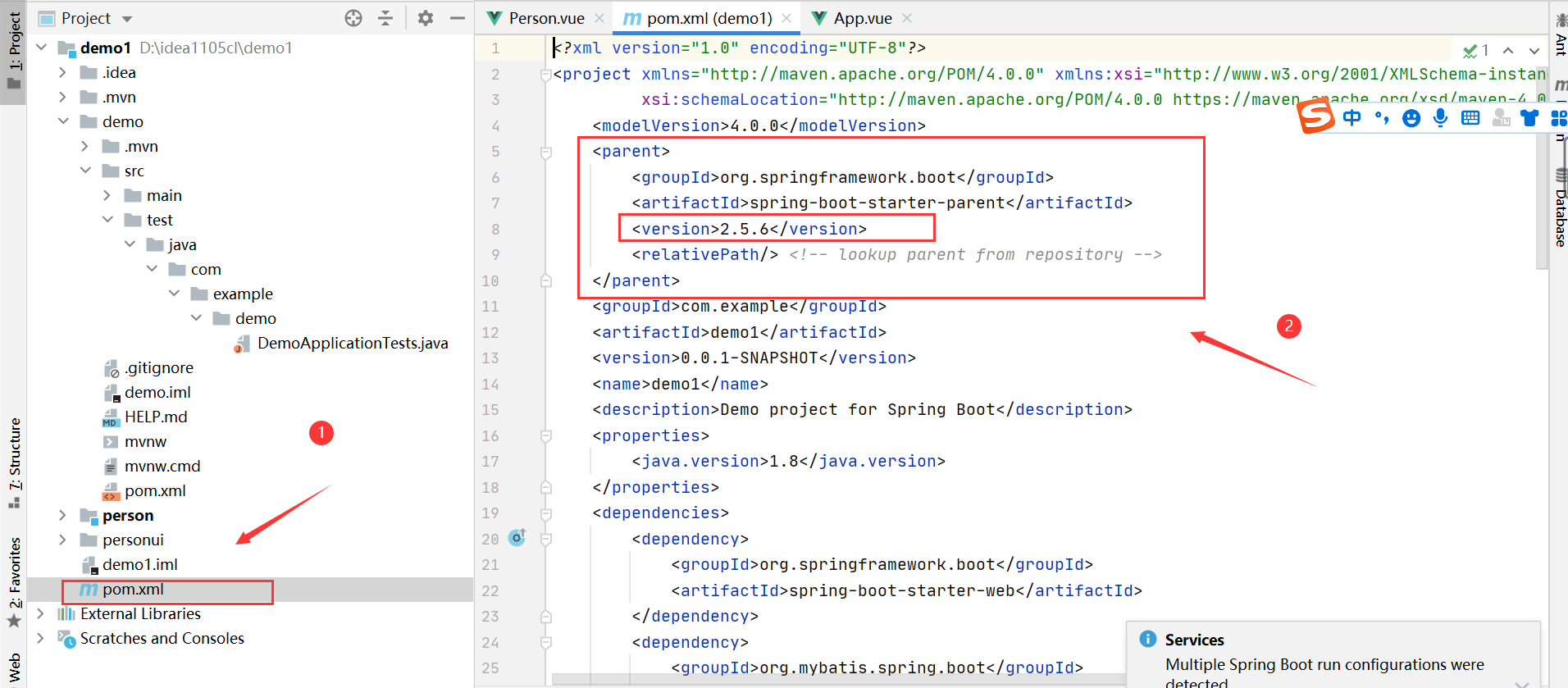Open the 7: Structure tool window
The width and height of the screenshot is (1568, 688).
(14, 463)
